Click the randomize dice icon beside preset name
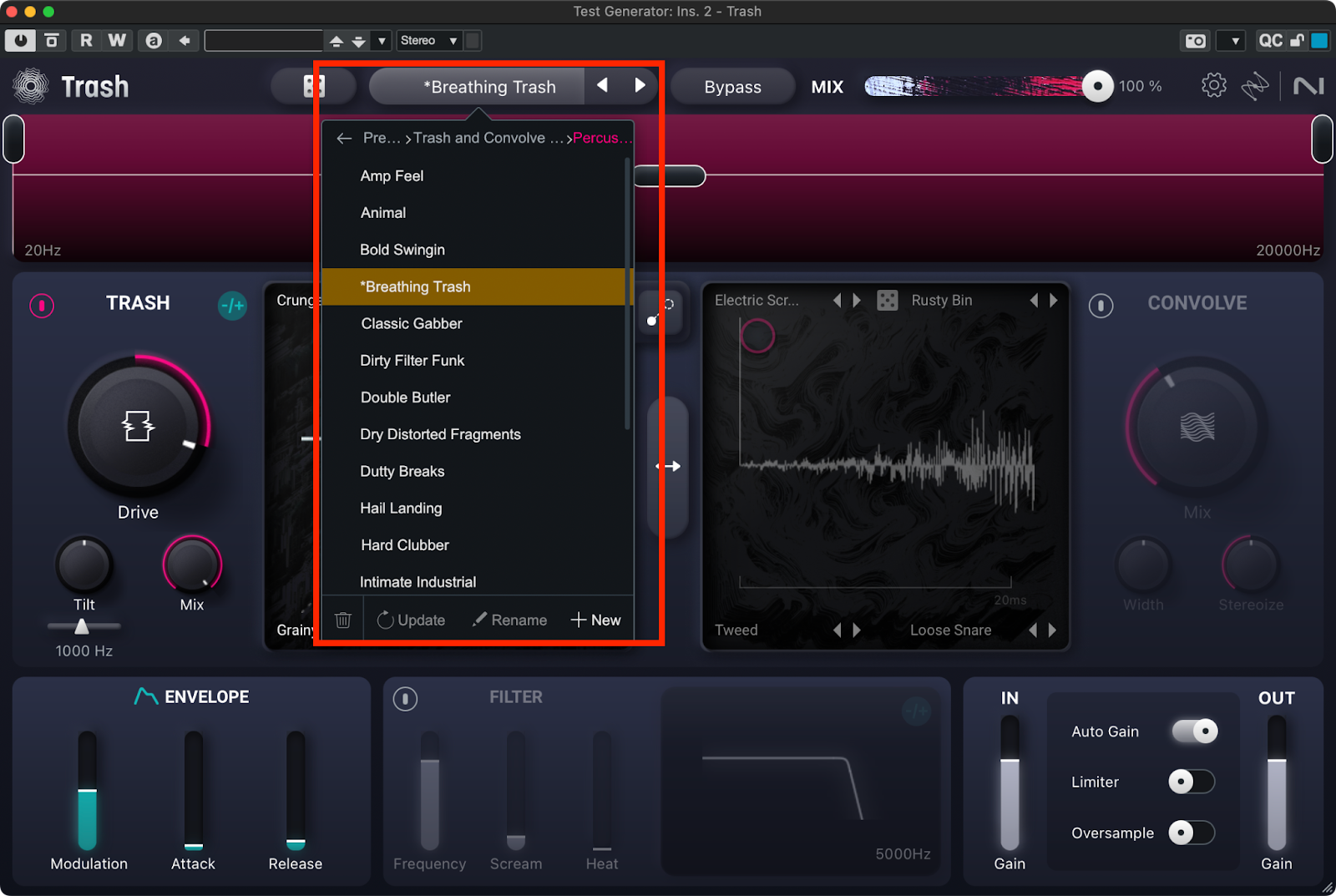The height and width of the screenshot is (896, 1336). pos(314,86)
